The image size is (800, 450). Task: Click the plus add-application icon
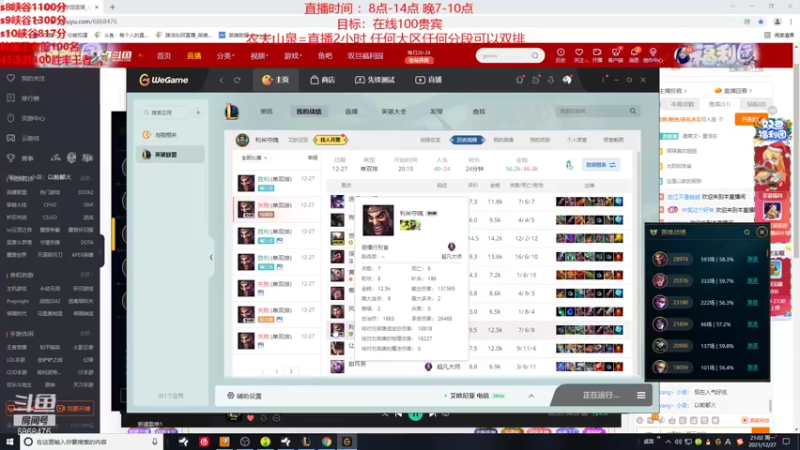pyautogui.click(x=198, y=112)
